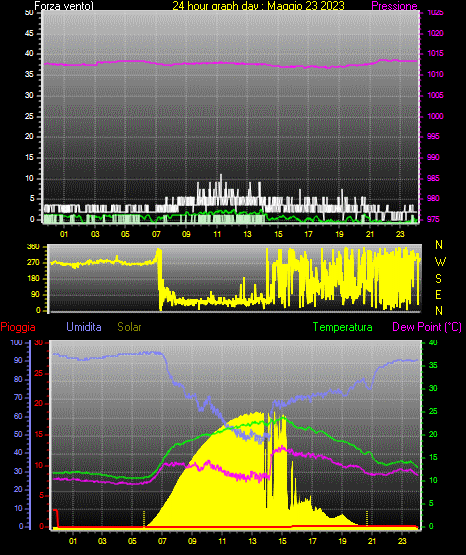Click the N compass label at top
The image size is (466, 555).
[x=439, y=245]
